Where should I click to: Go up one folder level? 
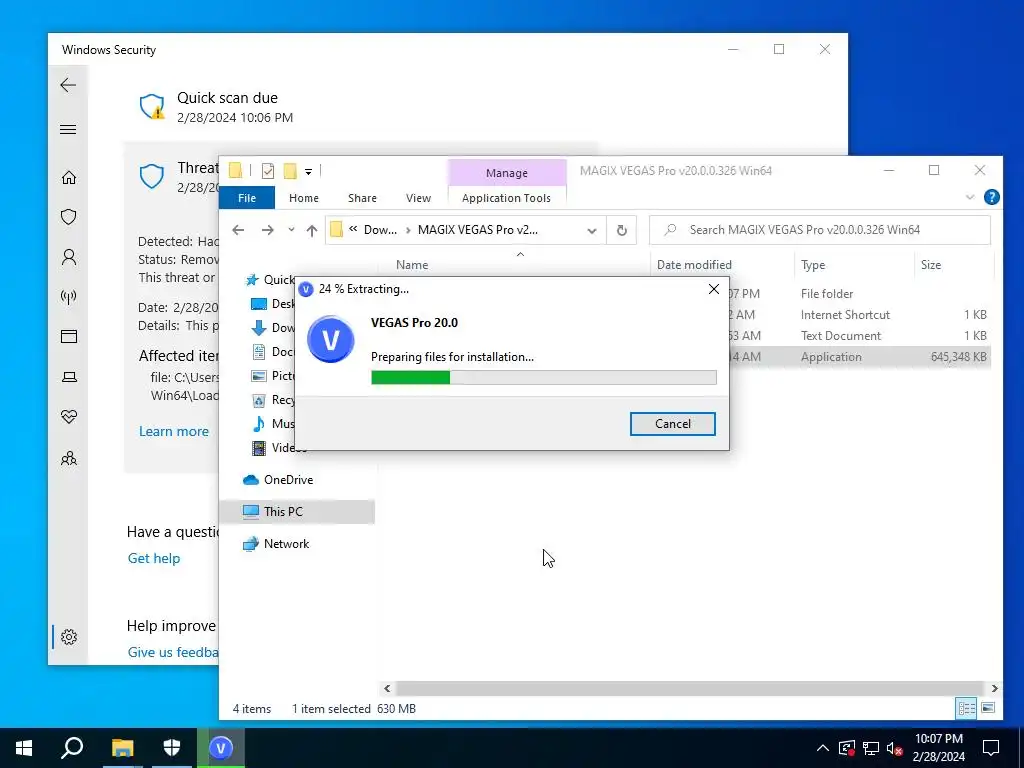312,230
